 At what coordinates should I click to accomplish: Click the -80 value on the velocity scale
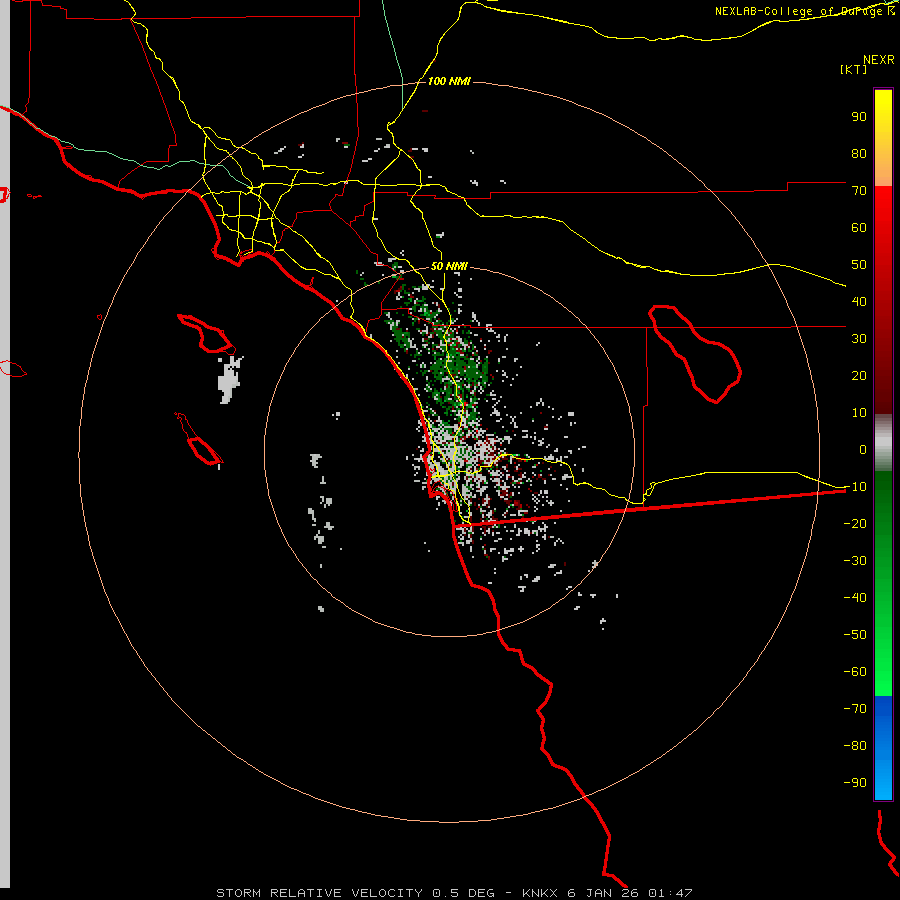[x=855, y=746]
